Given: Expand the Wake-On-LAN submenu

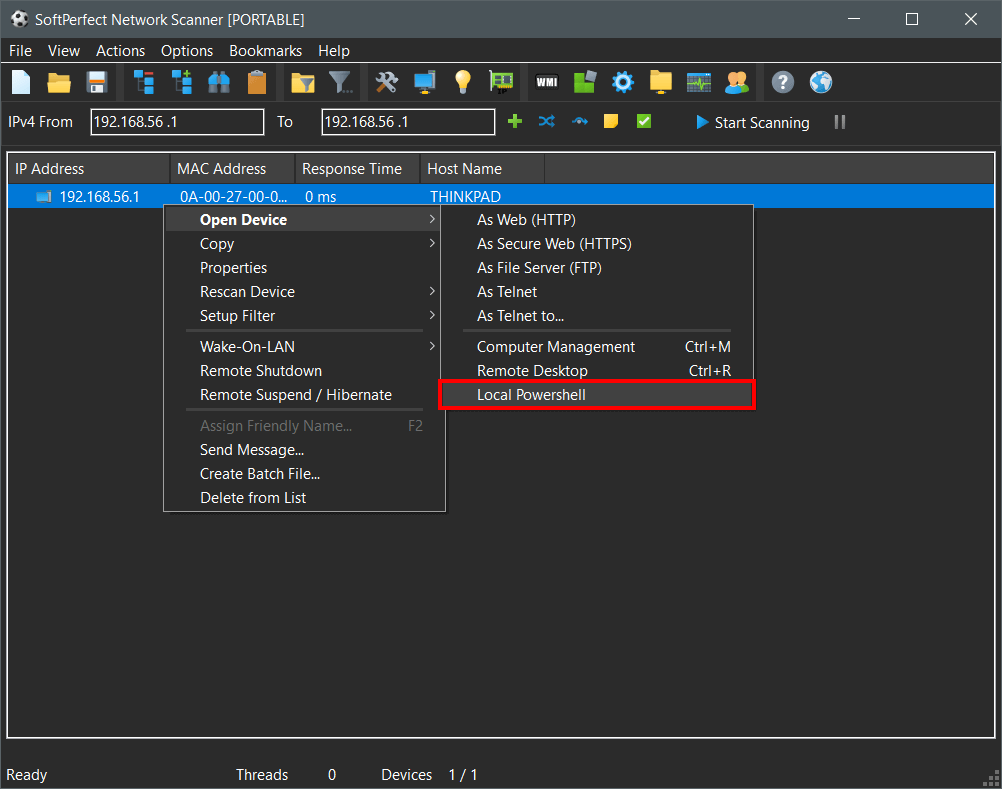Looking at the screenshot, I should coord(304,347).
